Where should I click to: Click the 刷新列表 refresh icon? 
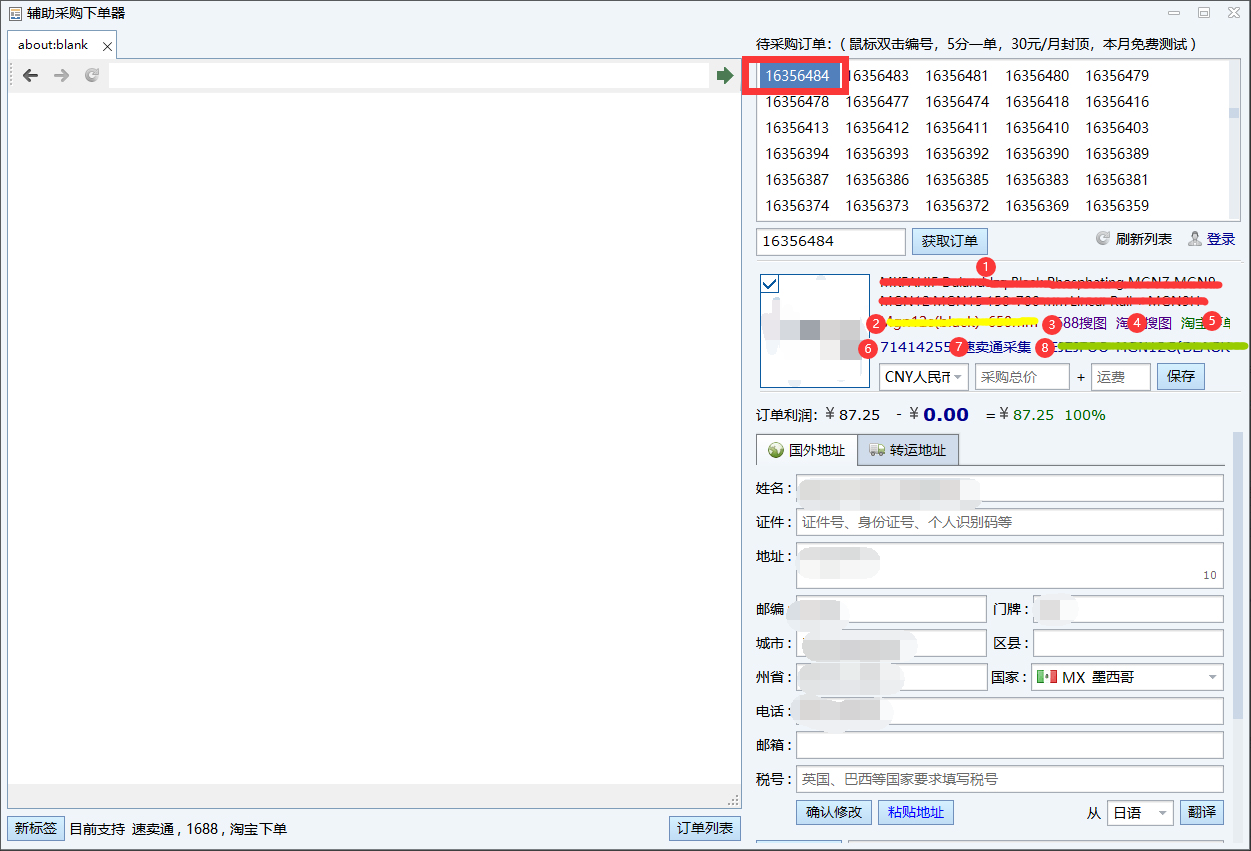1103,239
